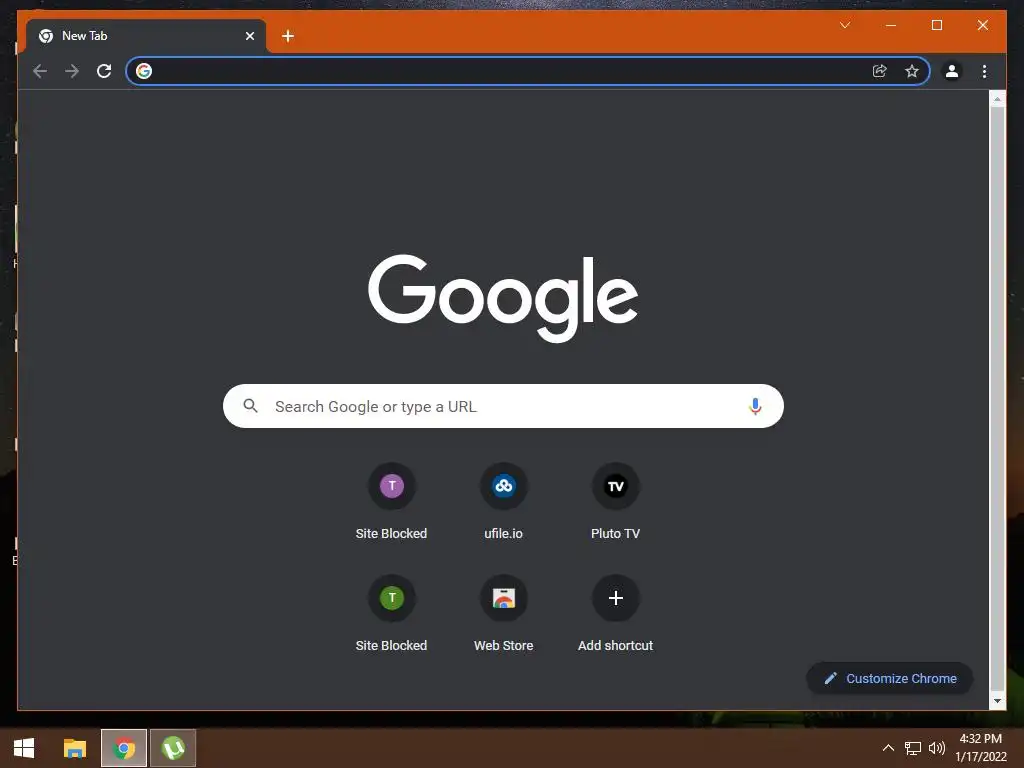Bookmark this tab with the star icon

(x=912, y=71)
